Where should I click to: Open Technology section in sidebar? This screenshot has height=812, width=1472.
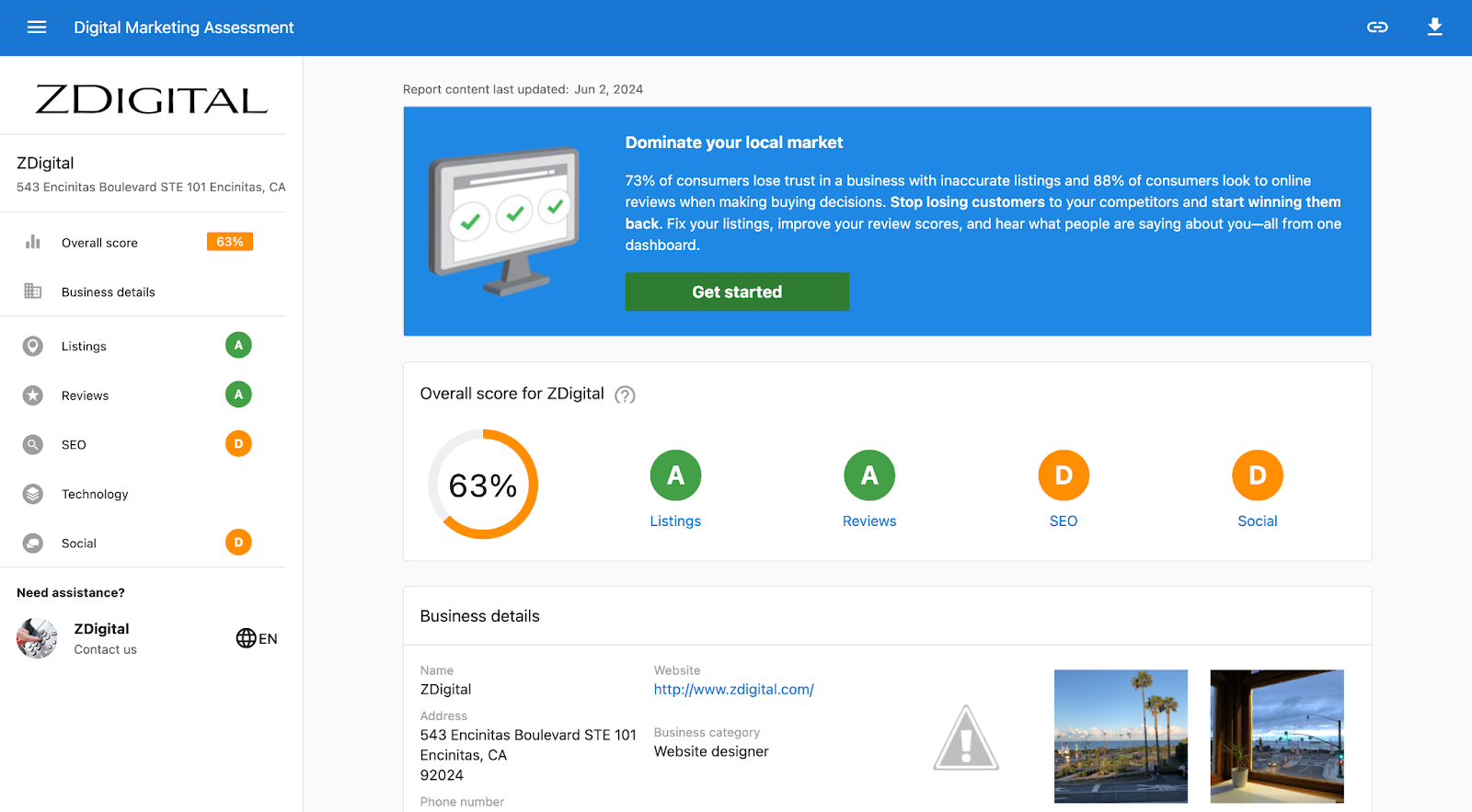[x=95, y=495]
